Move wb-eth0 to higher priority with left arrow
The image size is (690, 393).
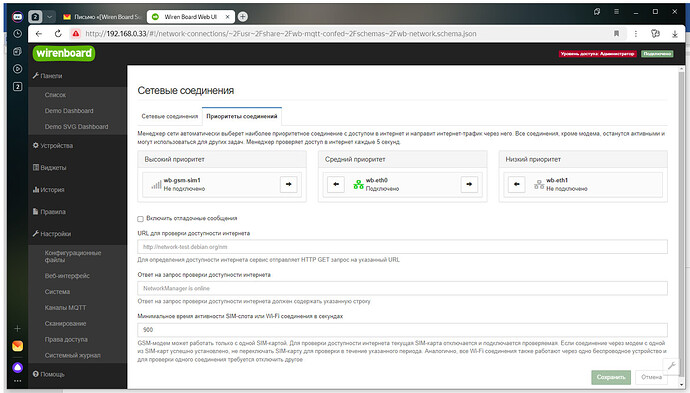point(336,184)
